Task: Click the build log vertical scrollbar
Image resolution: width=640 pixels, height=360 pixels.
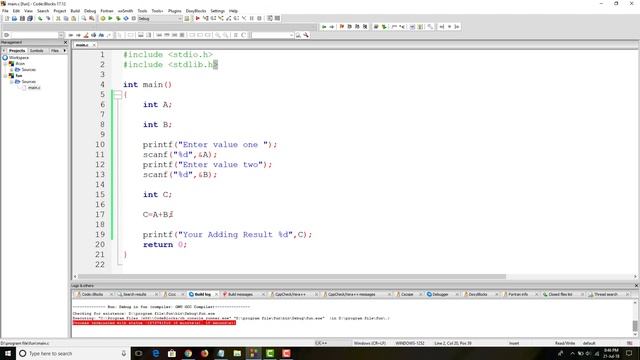Action: coord(635,325)
